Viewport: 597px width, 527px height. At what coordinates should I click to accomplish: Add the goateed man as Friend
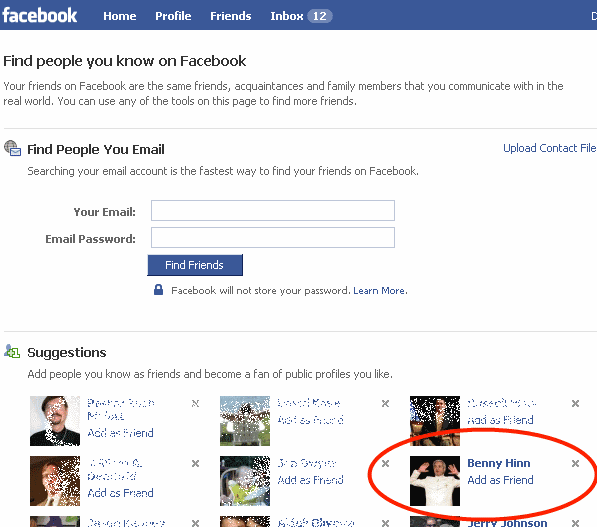coord(120,433)
